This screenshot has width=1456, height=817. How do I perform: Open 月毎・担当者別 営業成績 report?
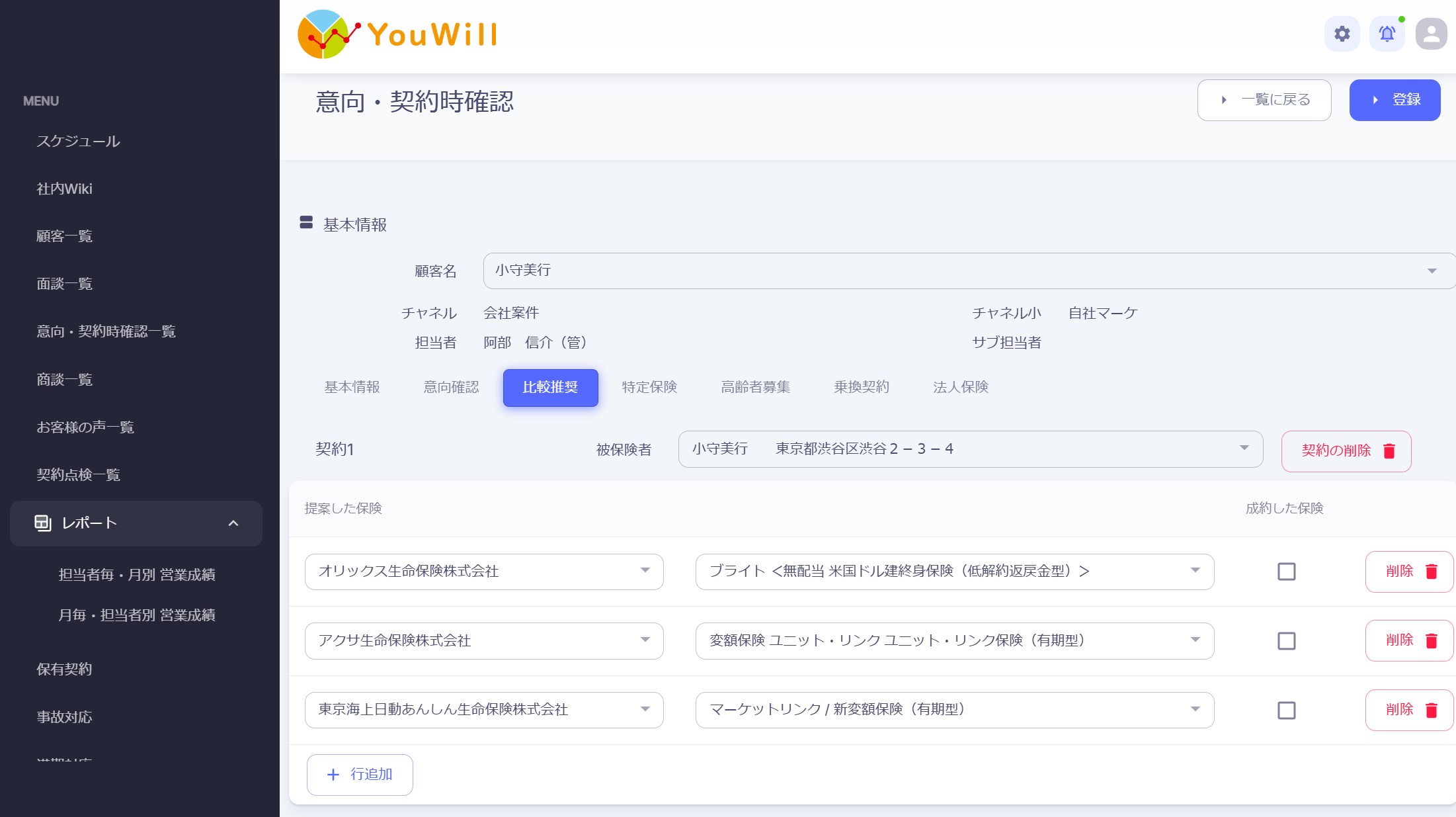click(137, 615)
